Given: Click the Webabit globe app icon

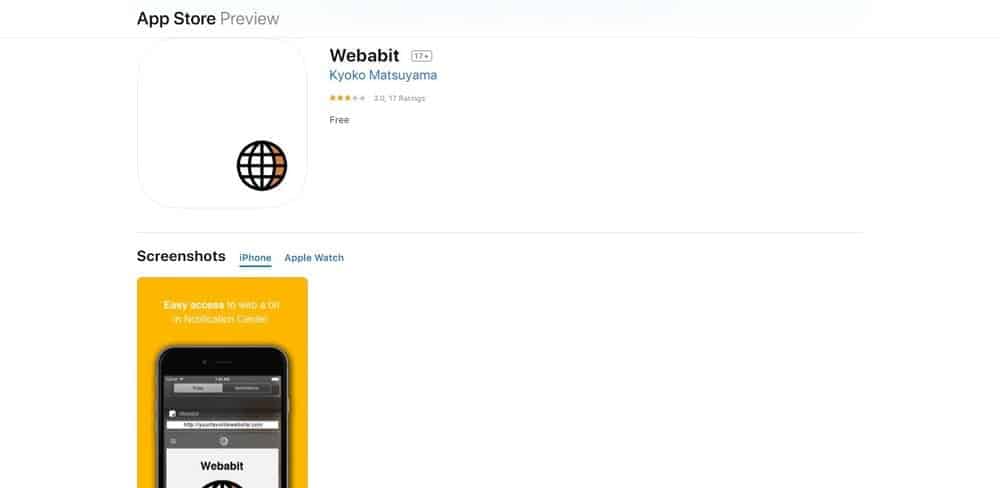Looking at the screenshot, I should (x=222, y=122).
